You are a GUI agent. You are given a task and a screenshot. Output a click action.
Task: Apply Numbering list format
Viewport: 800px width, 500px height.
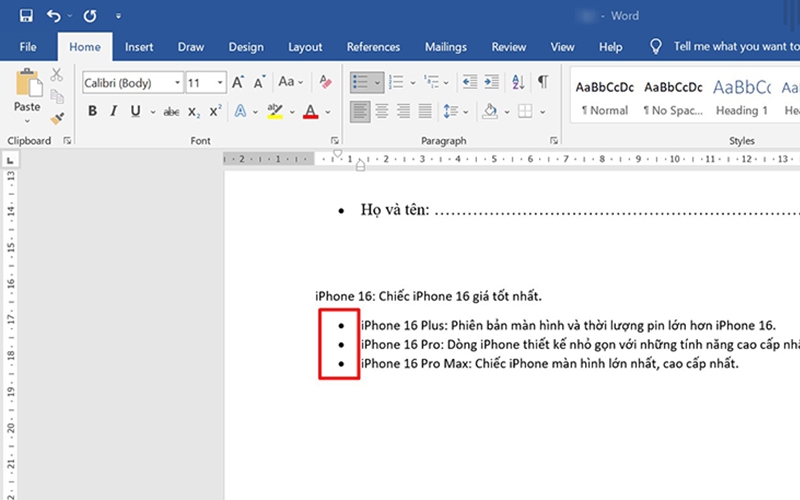pos(396,82)
